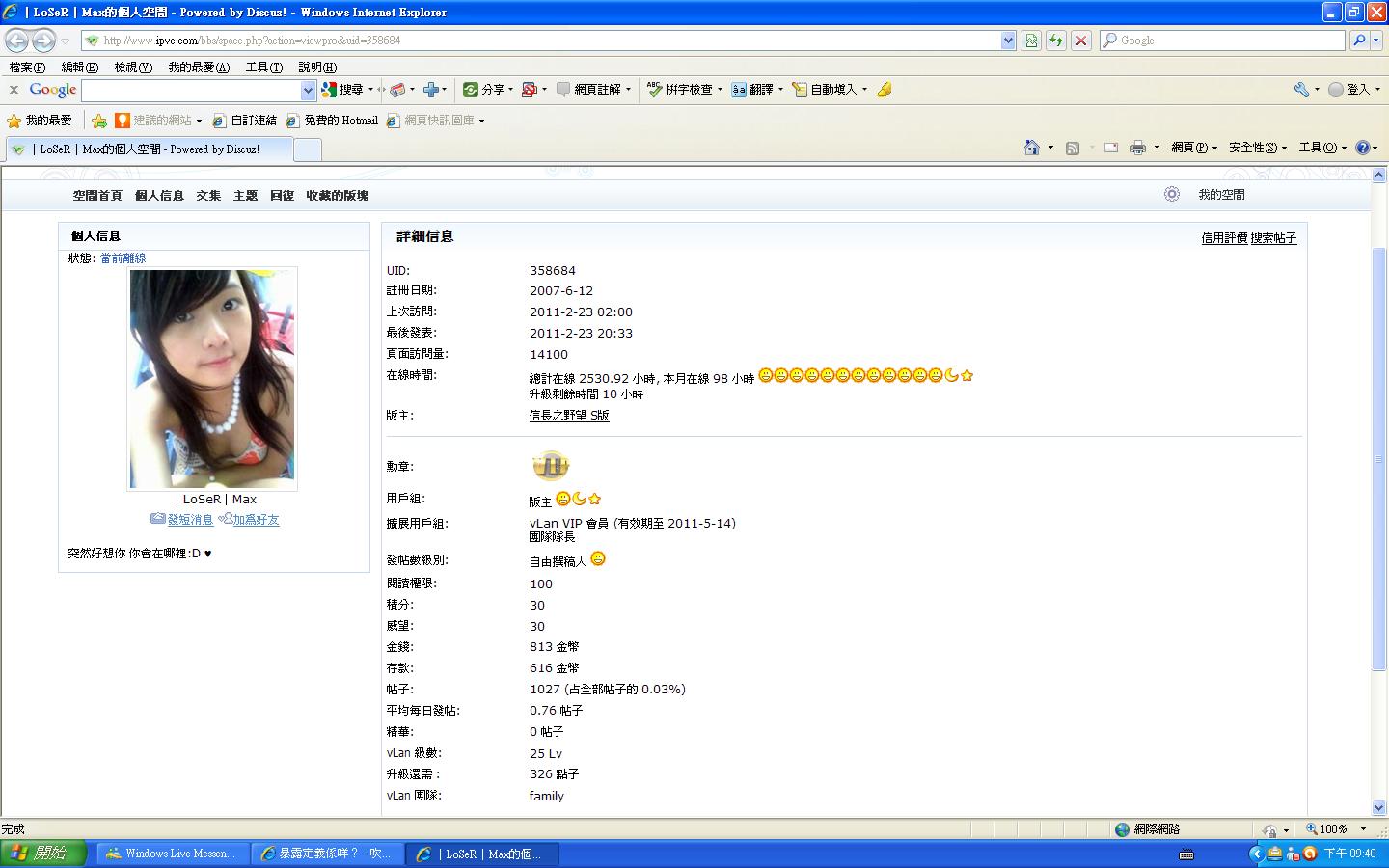The image size is (1389, 868).
Task: Click the stop loading X icon
Action: coord(1081,41)
